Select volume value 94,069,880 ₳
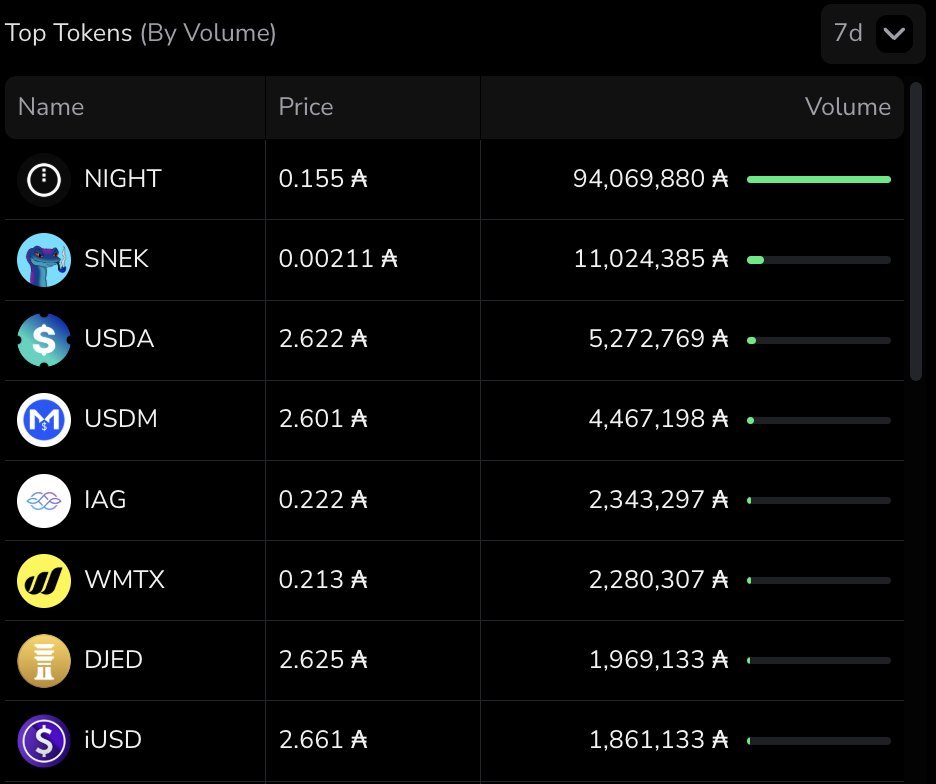 651,179
